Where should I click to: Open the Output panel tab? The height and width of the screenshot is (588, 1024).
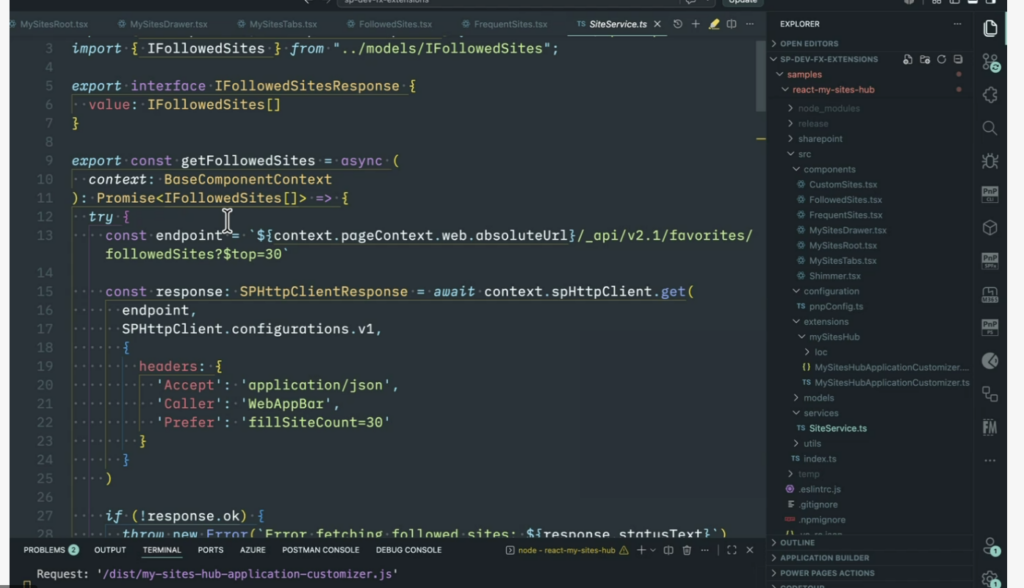[110, 550]
